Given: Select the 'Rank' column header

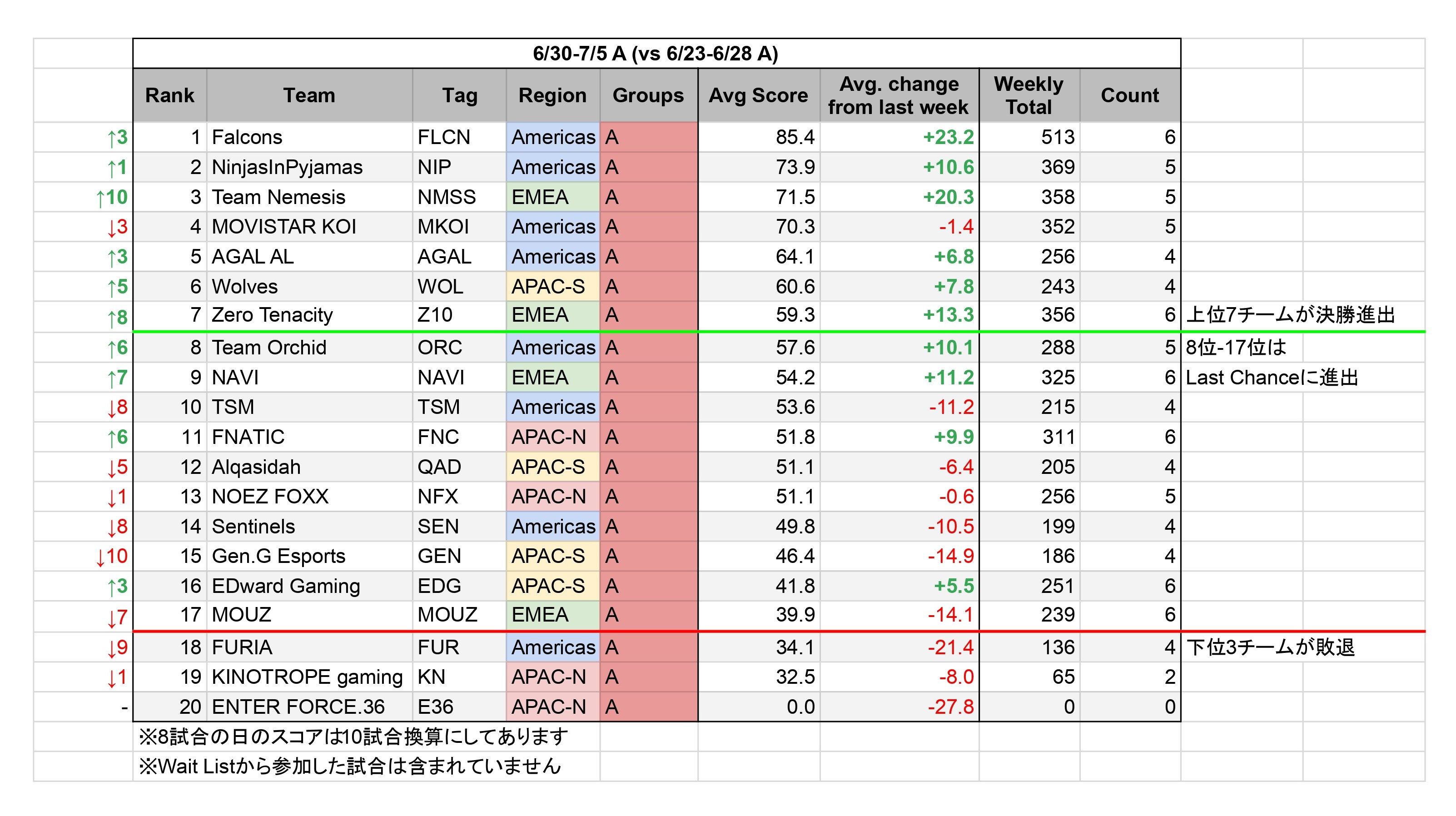Looking at the screenshot, I should (170, 95).
